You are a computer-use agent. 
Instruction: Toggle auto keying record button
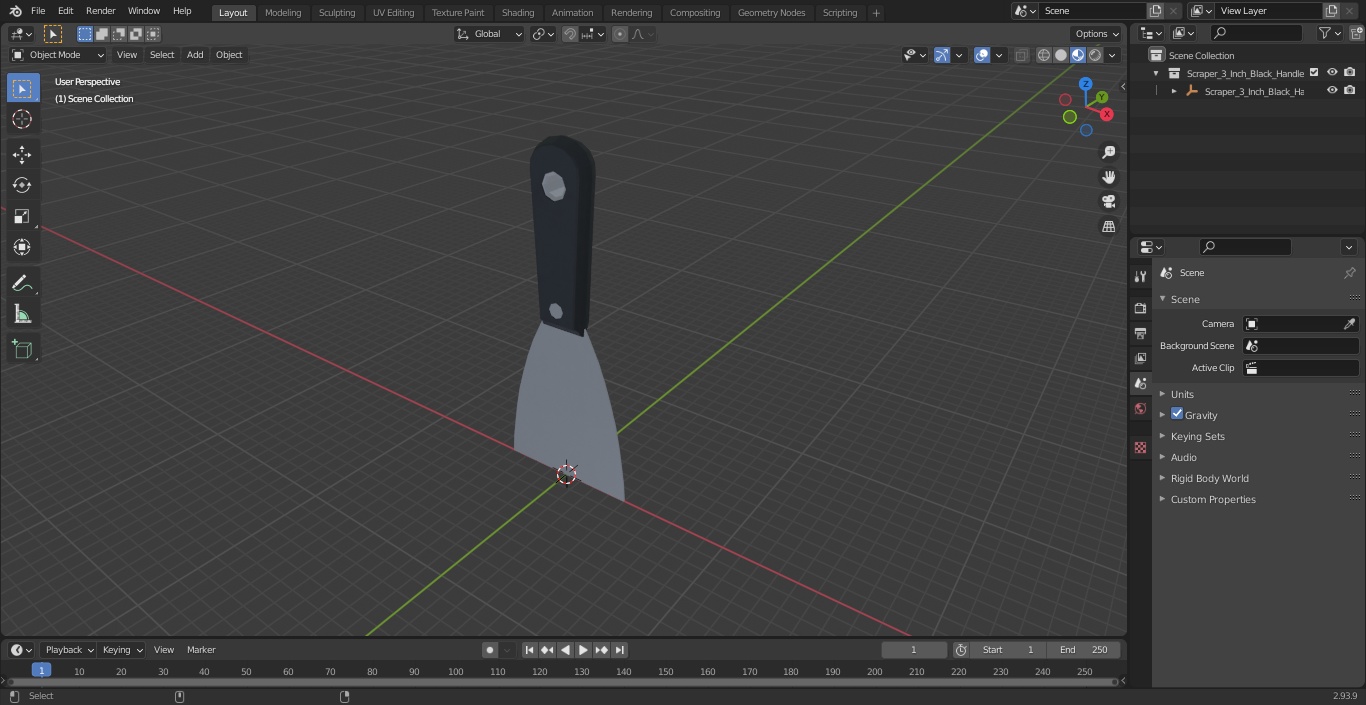tap(490, 650)
